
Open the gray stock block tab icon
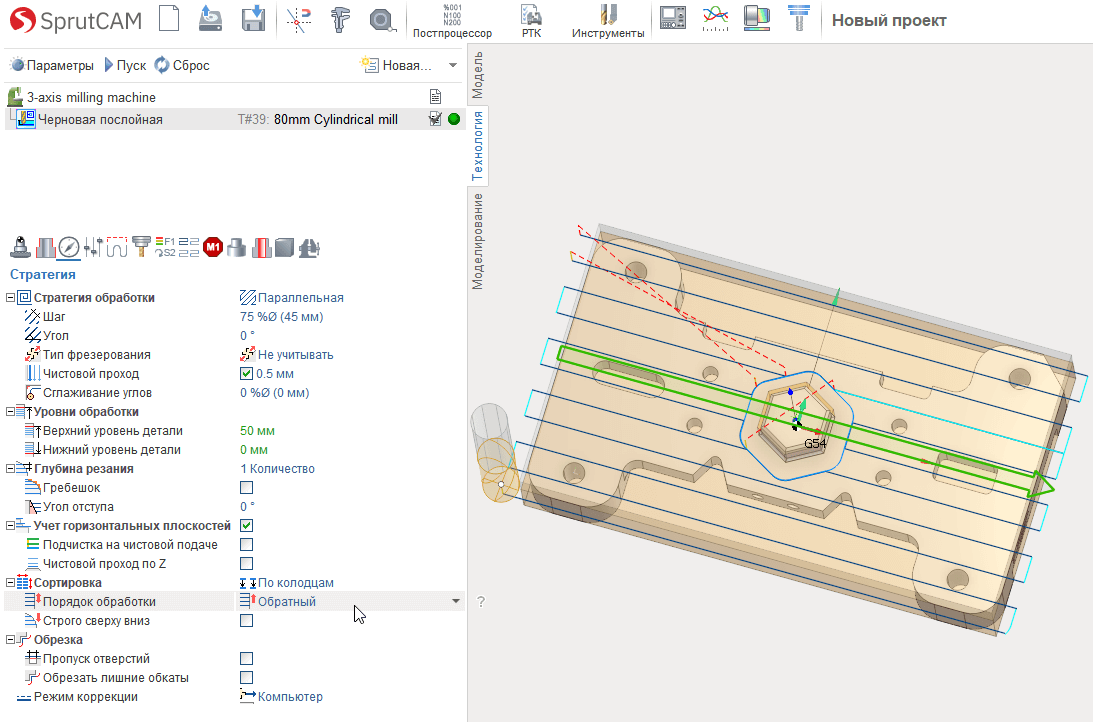[284, 247]
